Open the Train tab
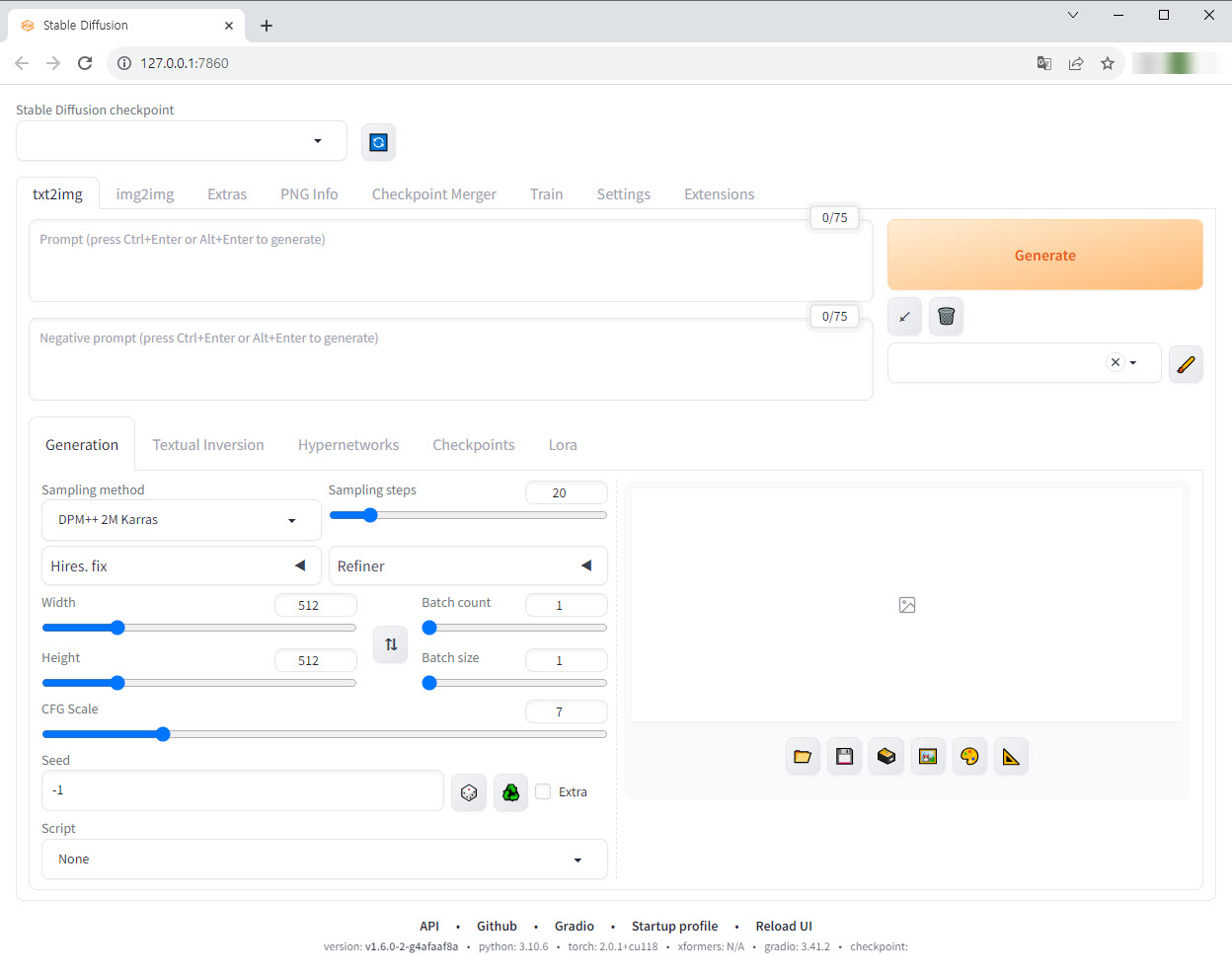The image size is (1232, 973). (546, 194)
